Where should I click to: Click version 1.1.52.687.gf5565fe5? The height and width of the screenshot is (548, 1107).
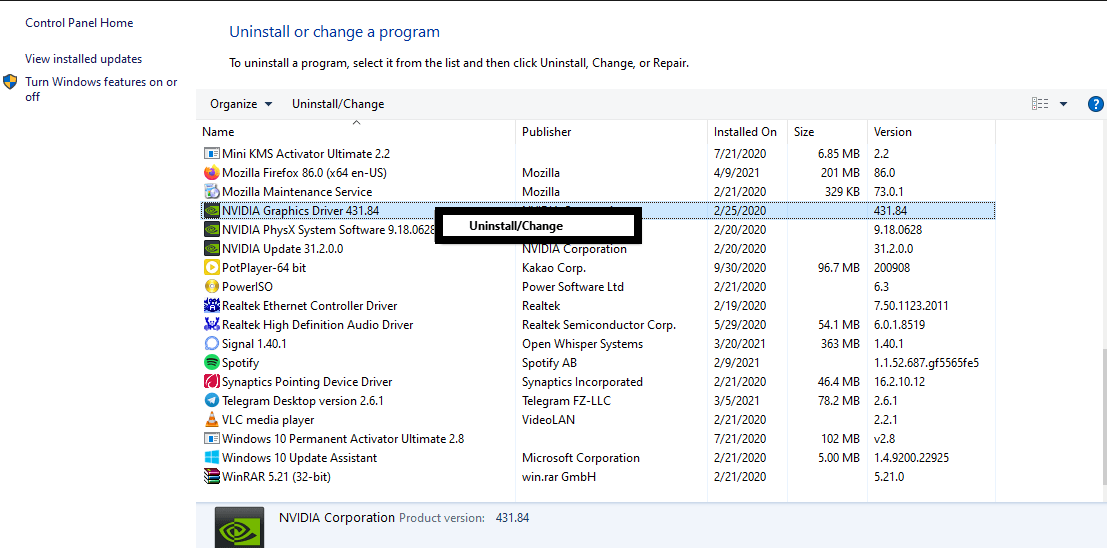tap(926, 363)
